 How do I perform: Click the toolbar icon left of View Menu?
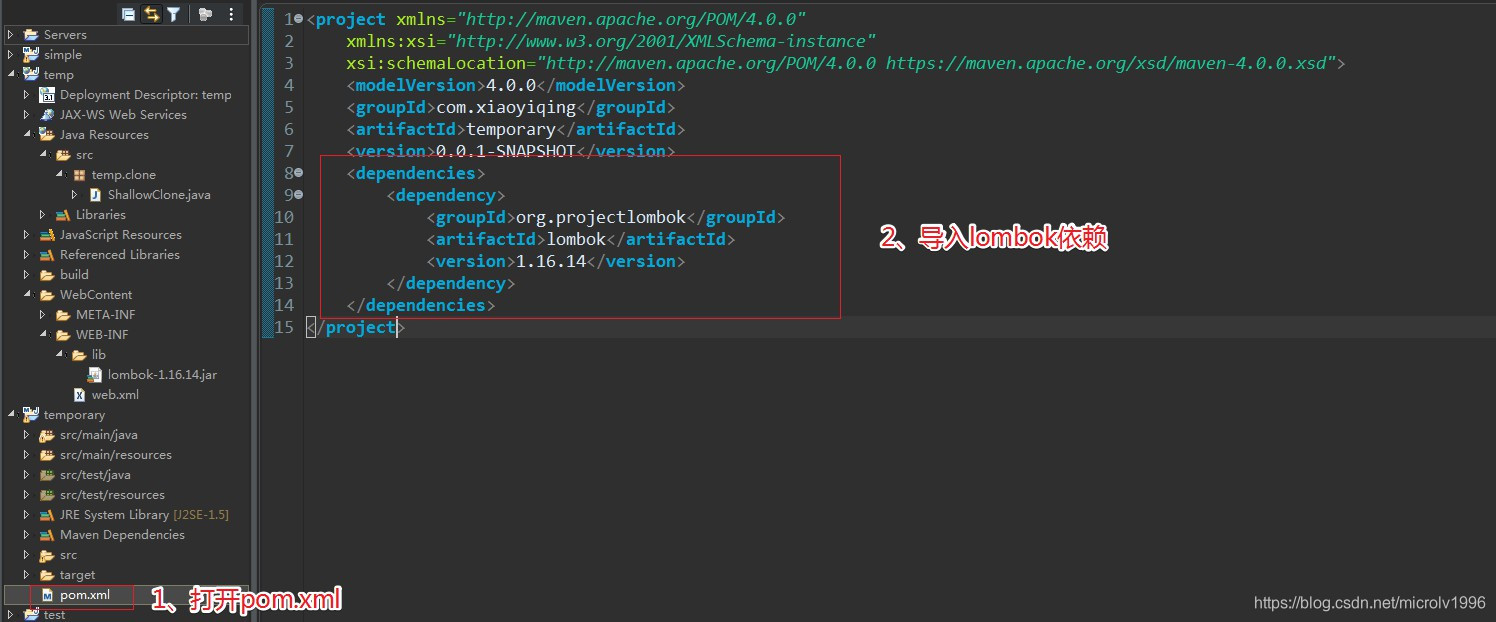click(x=205, y=14)
